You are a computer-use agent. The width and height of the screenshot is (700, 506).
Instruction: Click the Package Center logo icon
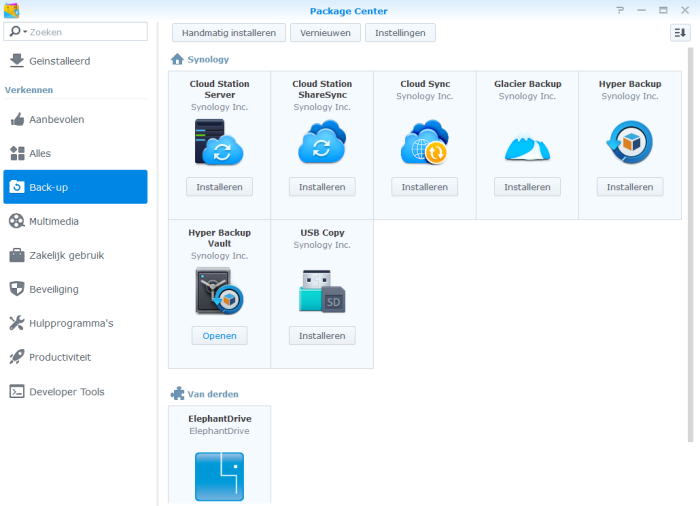pyautogui.click(x=11, y=10)
